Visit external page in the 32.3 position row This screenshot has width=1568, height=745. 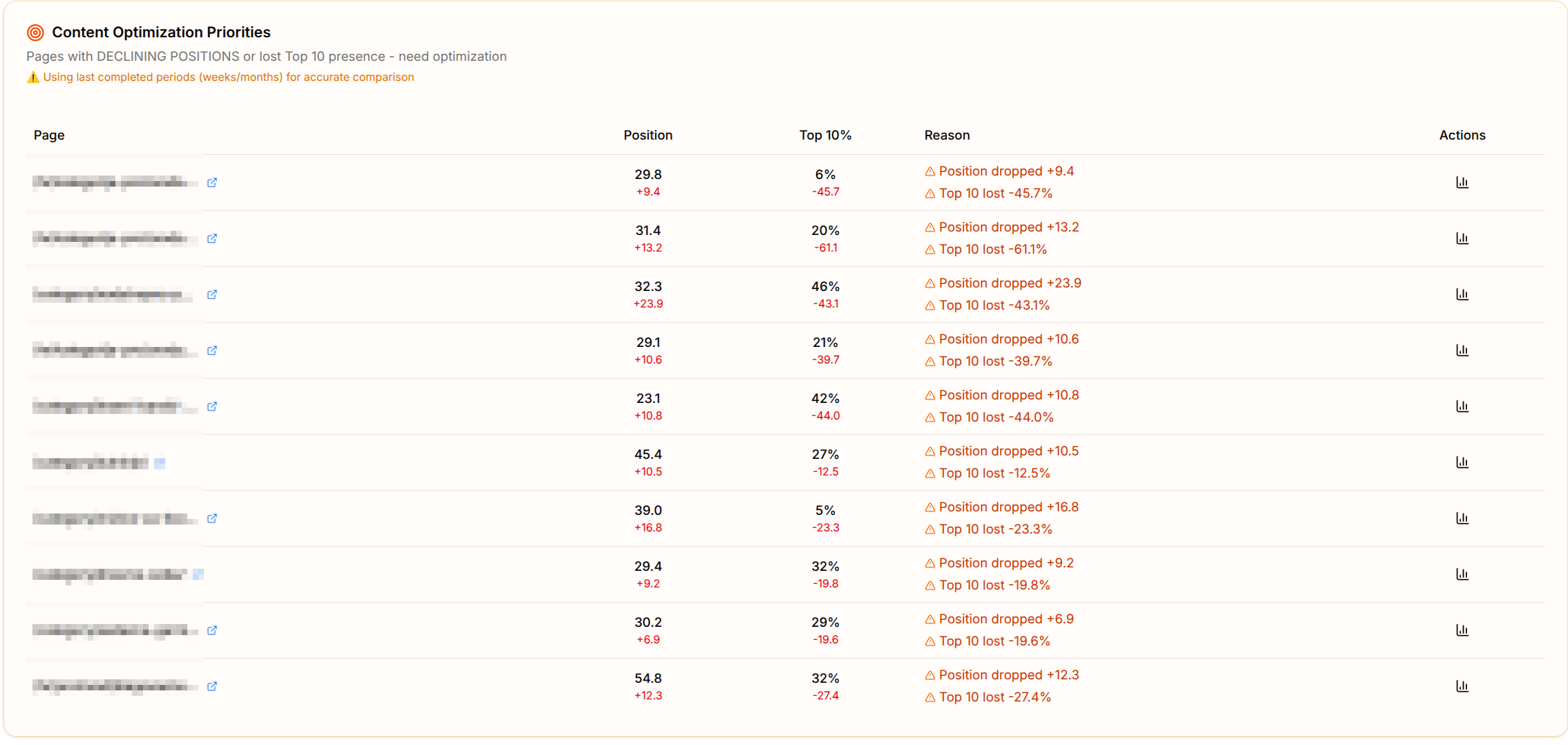(x=212, y=294)
